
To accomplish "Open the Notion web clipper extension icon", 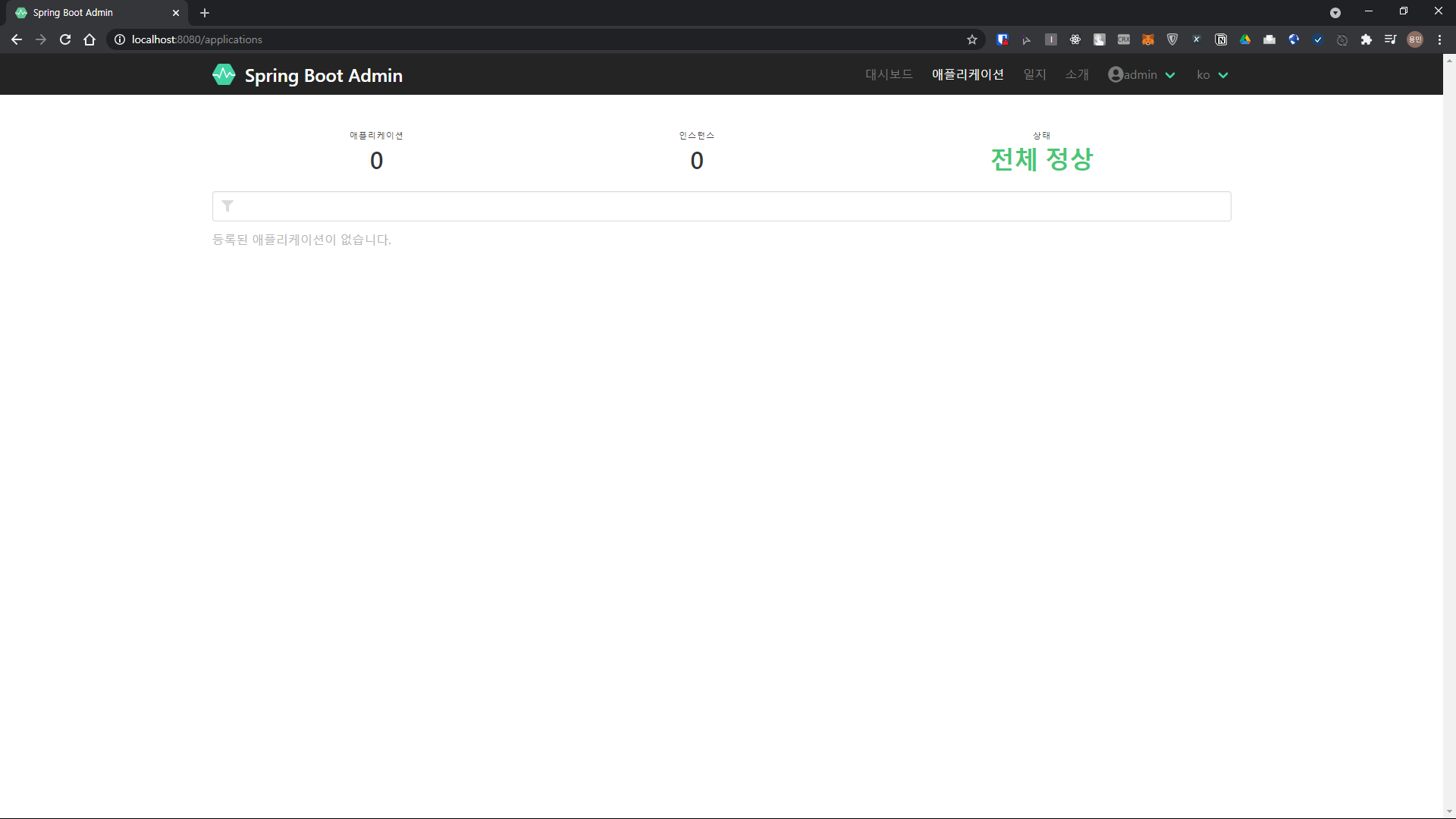I will coord(1221,39).
